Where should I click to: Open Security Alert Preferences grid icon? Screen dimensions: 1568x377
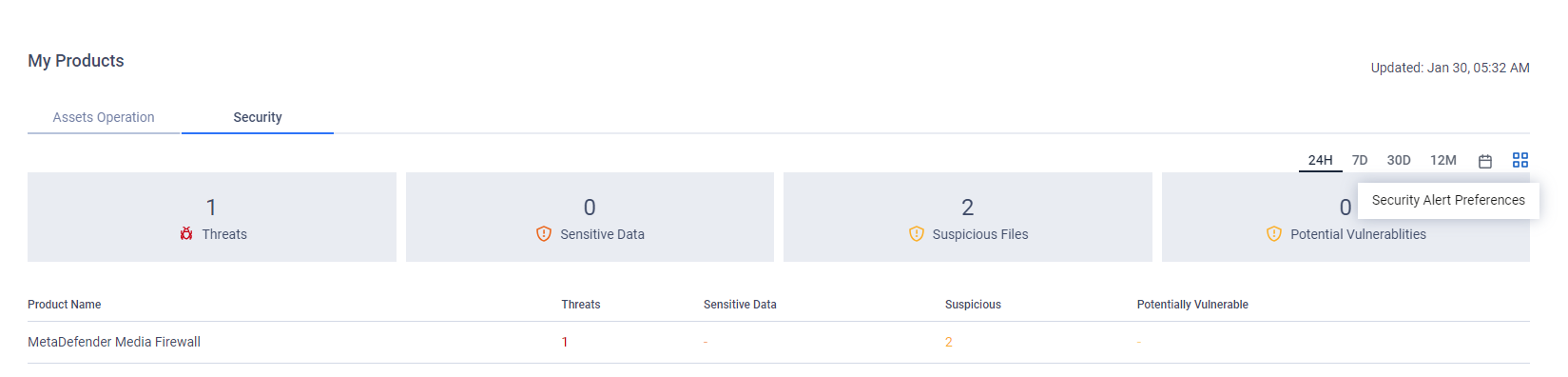click(1520, 160)
